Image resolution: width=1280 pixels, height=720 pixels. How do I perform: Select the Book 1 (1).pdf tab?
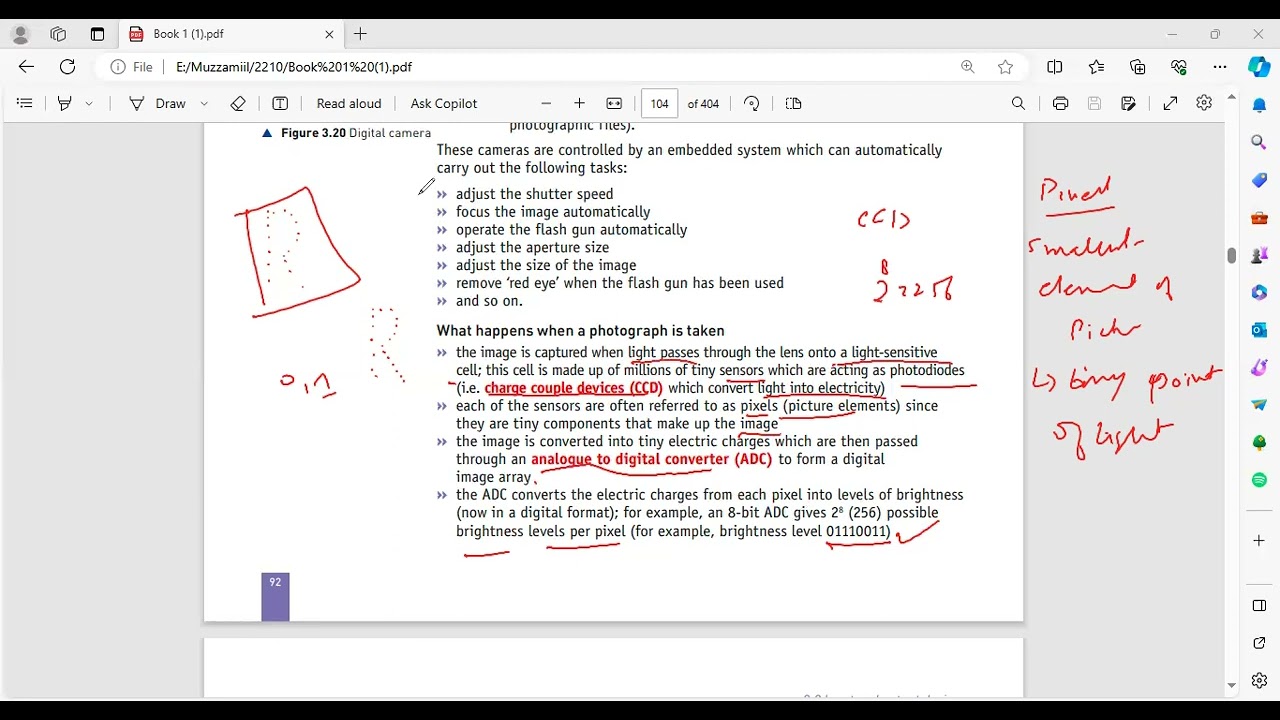tap(231, 34)
